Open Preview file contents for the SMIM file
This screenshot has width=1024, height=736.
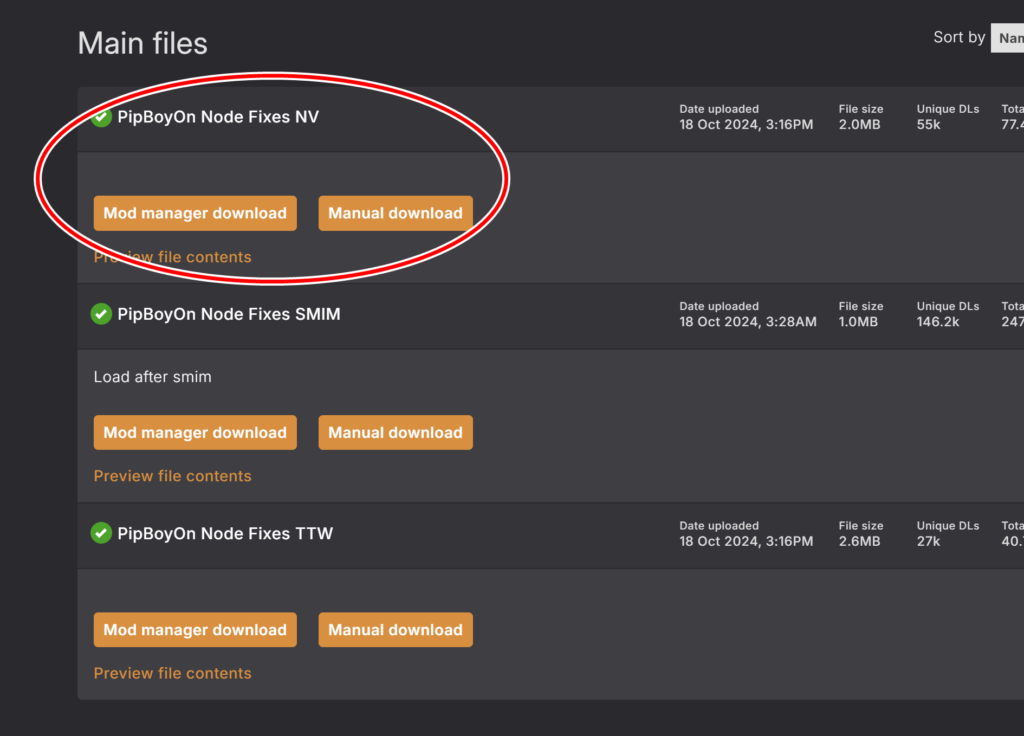click(172, 476)
